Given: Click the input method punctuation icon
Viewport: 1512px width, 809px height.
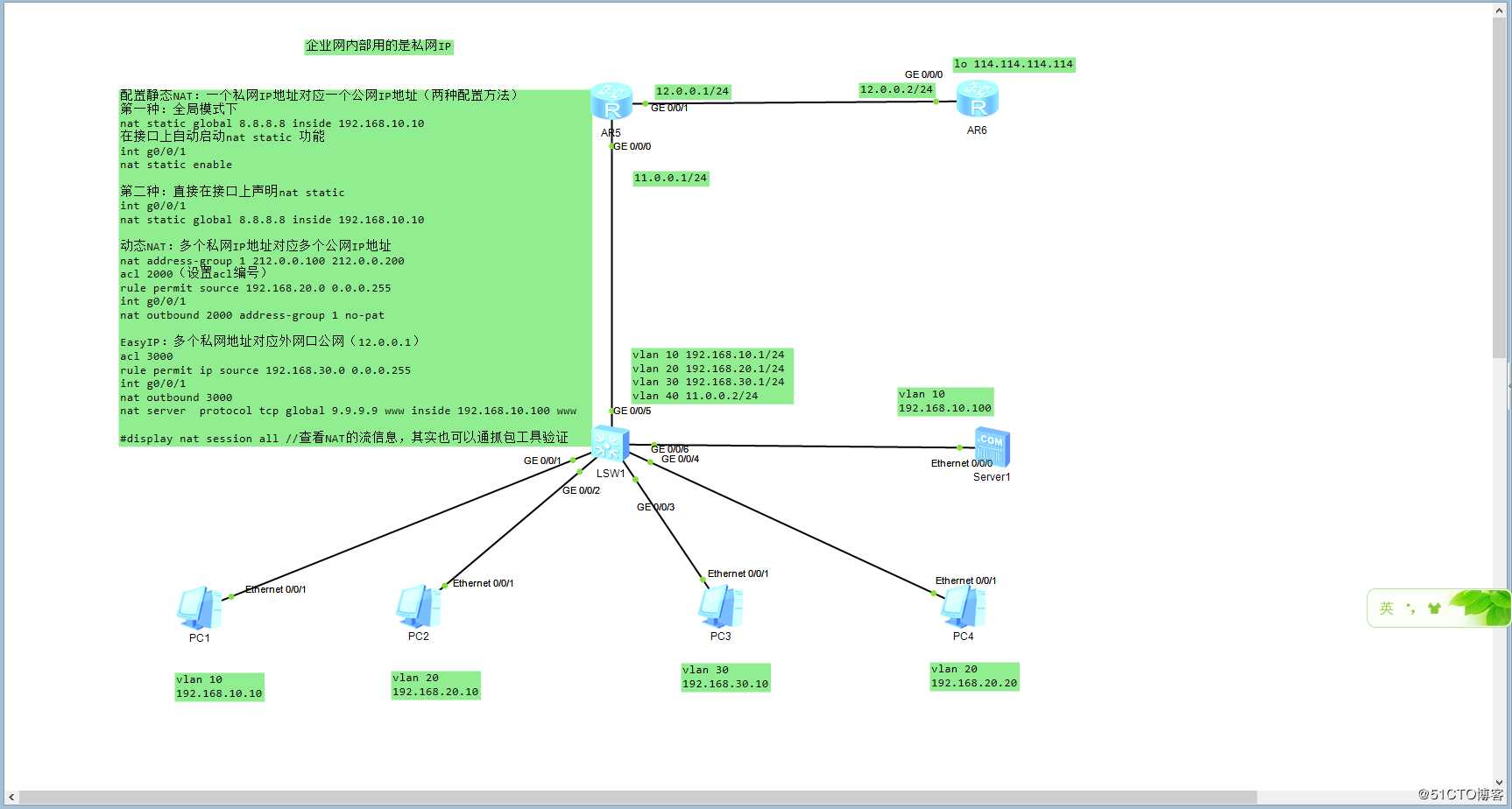Looking at the screenshot, I should [x=1410, y=608].
